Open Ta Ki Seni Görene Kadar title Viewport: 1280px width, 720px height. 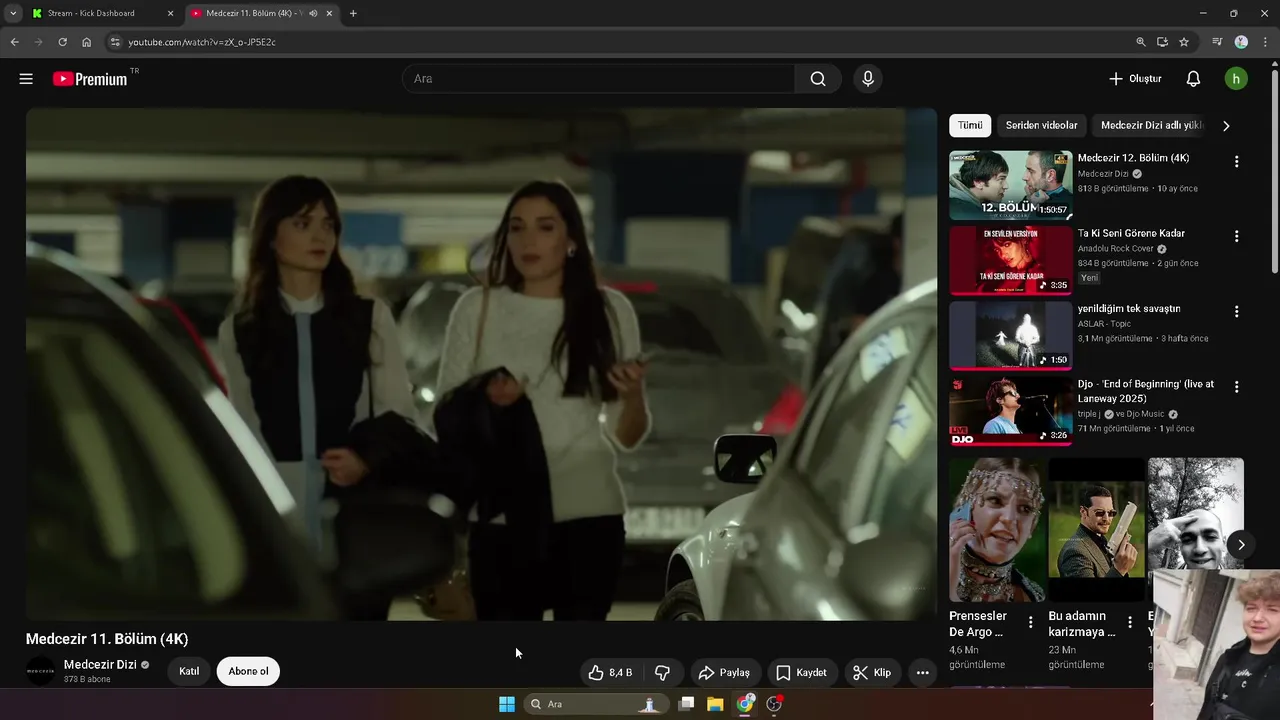pos(1131,233)
